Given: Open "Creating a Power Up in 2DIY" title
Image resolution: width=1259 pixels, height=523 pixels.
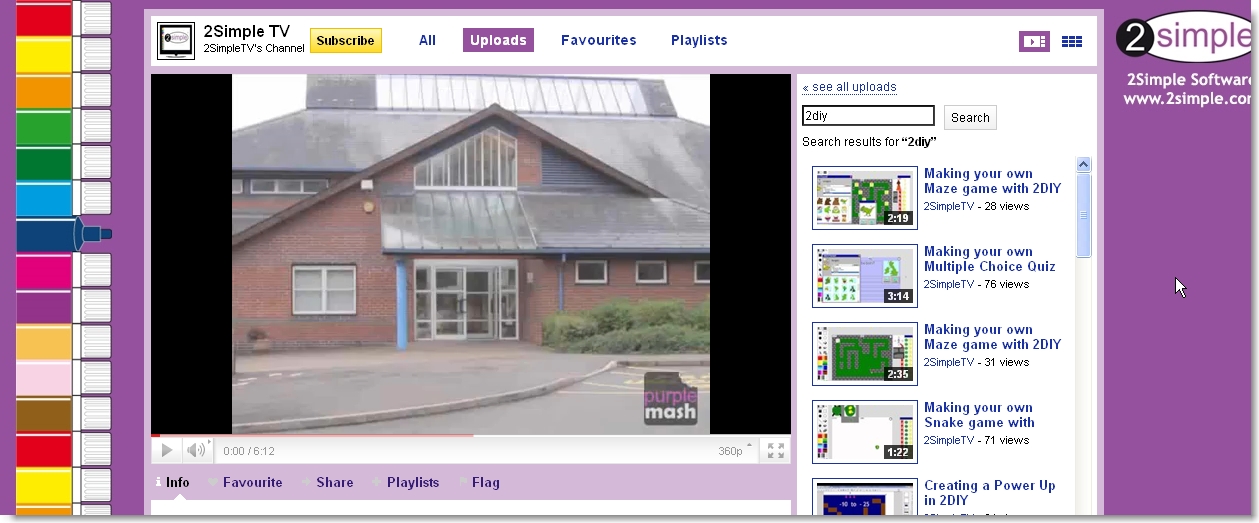Looking at the screenshot, I should [x=990, y=493].
